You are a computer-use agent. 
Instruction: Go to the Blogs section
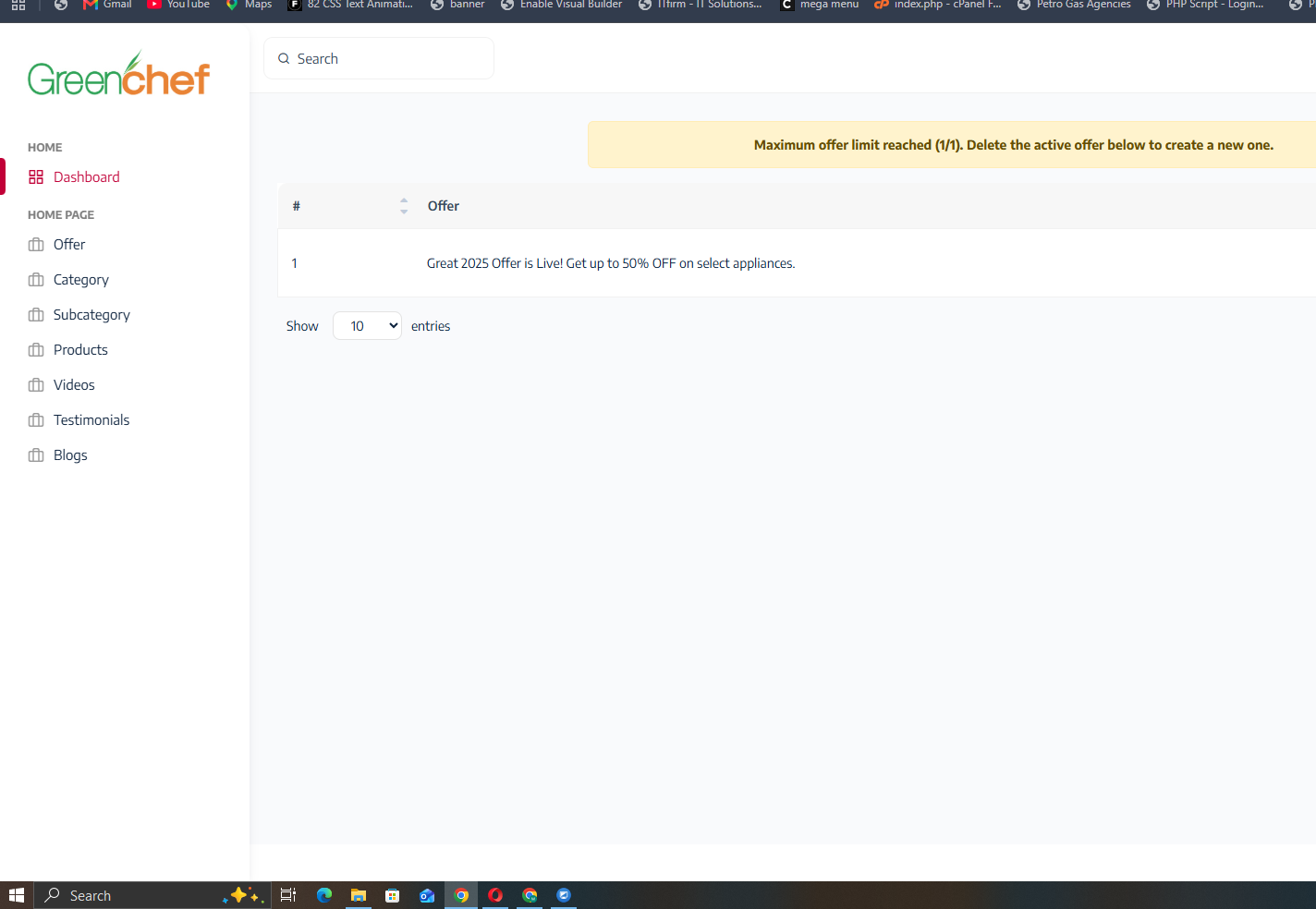point(70,455)
